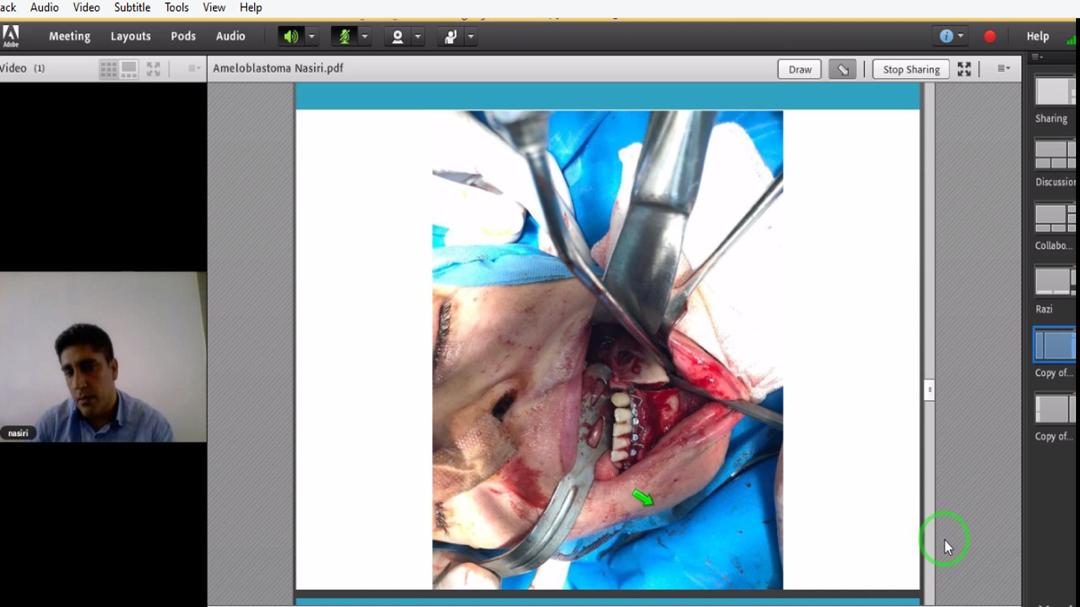Open the Meeting menu
The width and height of the screenshot is (1080, 607).
point(69,36)
